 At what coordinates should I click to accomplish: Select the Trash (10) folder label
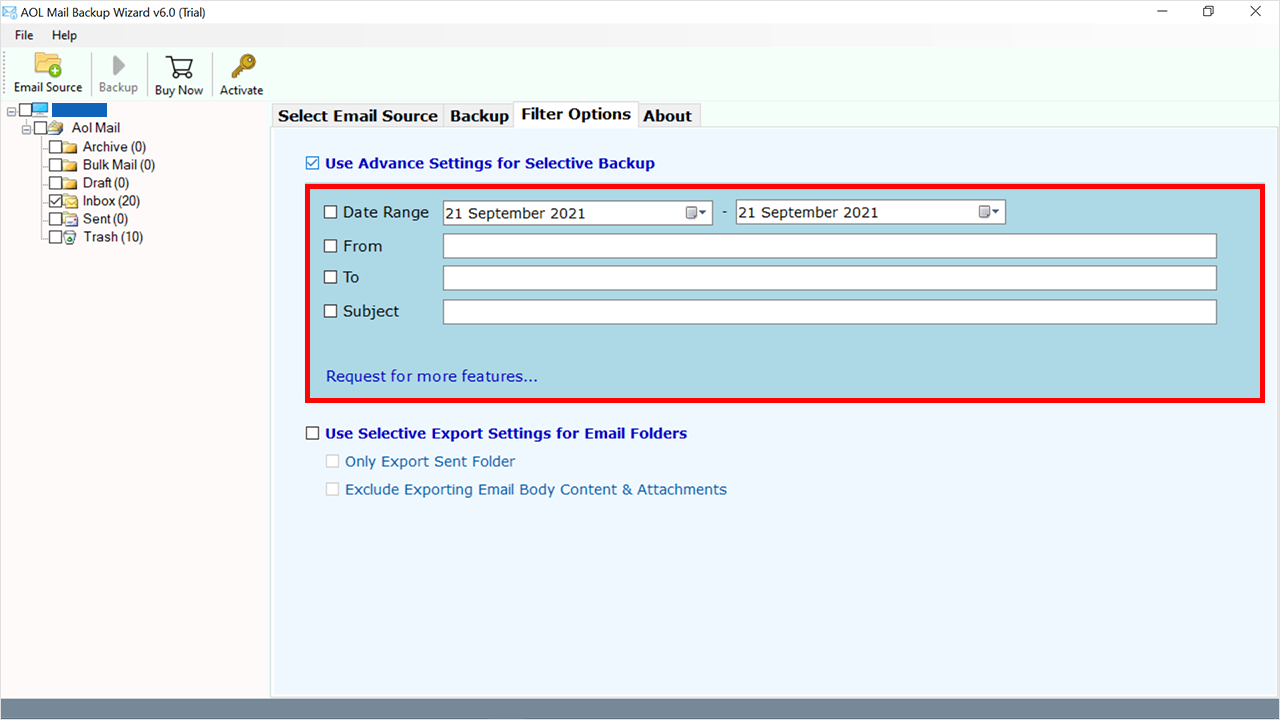click(x=113, y=237)
